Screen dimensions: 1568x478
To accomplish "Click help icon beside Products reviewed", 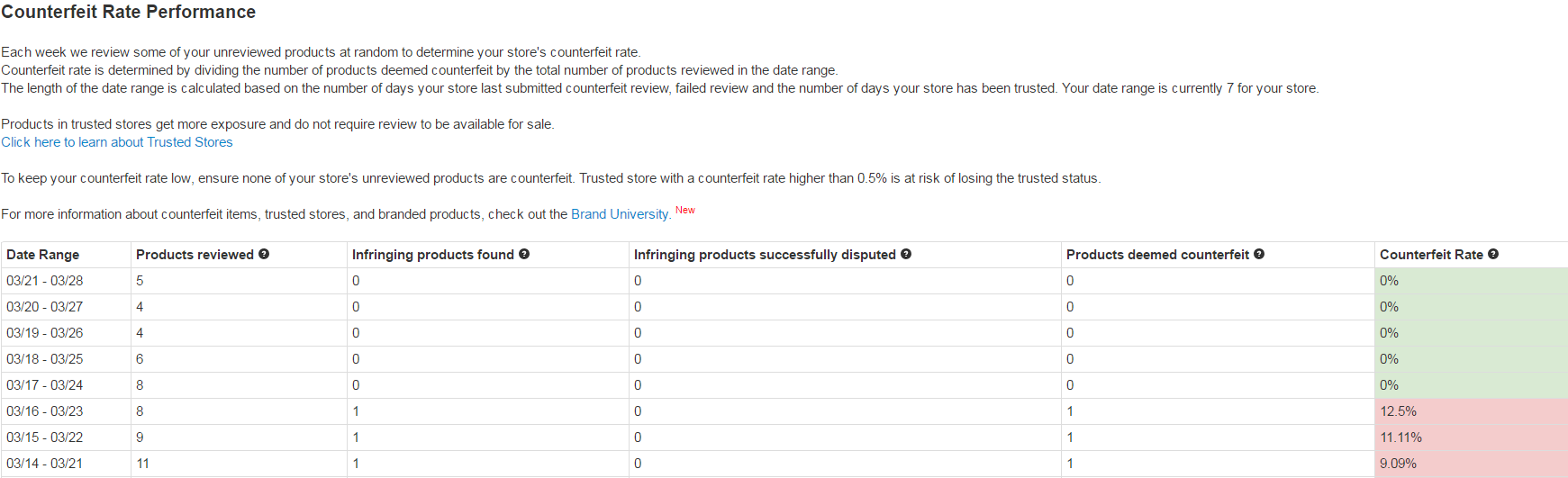I will (264, 255).
